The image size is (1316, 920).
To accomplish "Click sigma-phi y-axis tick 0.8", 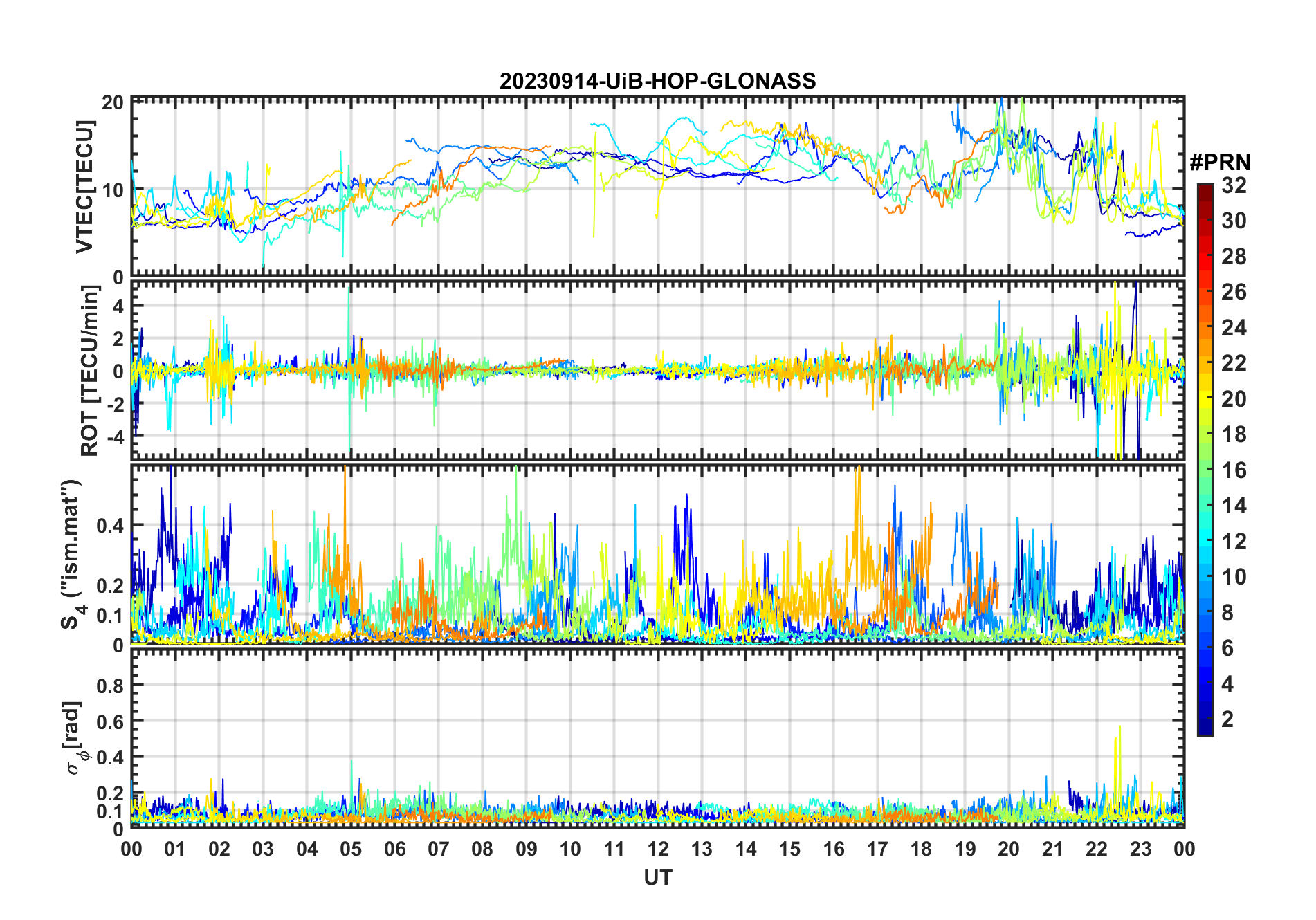I will (110, 686).
